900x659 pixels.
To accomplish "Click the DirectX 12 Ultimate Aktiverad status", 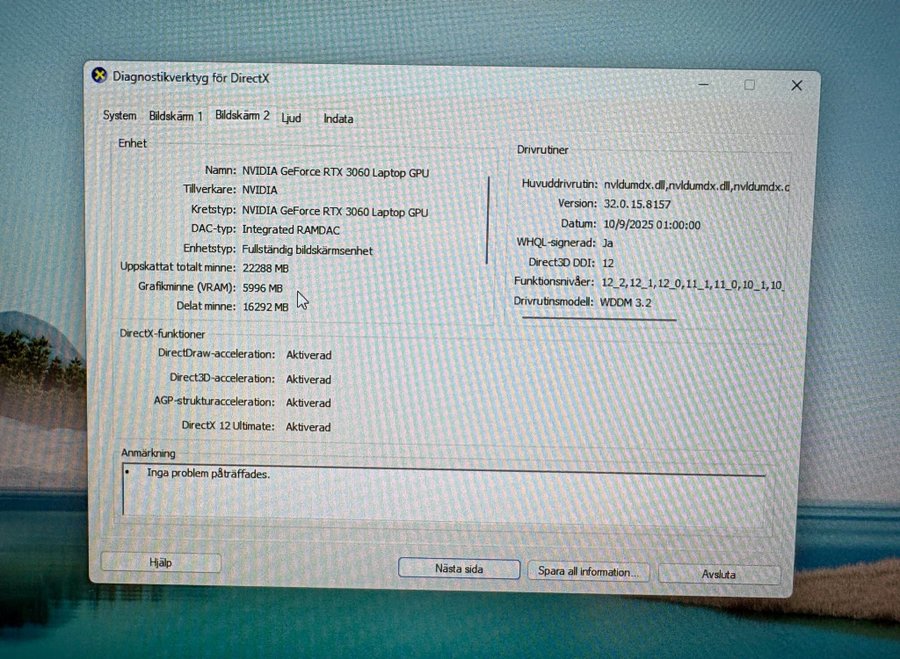I will click(x=308, y=427).
